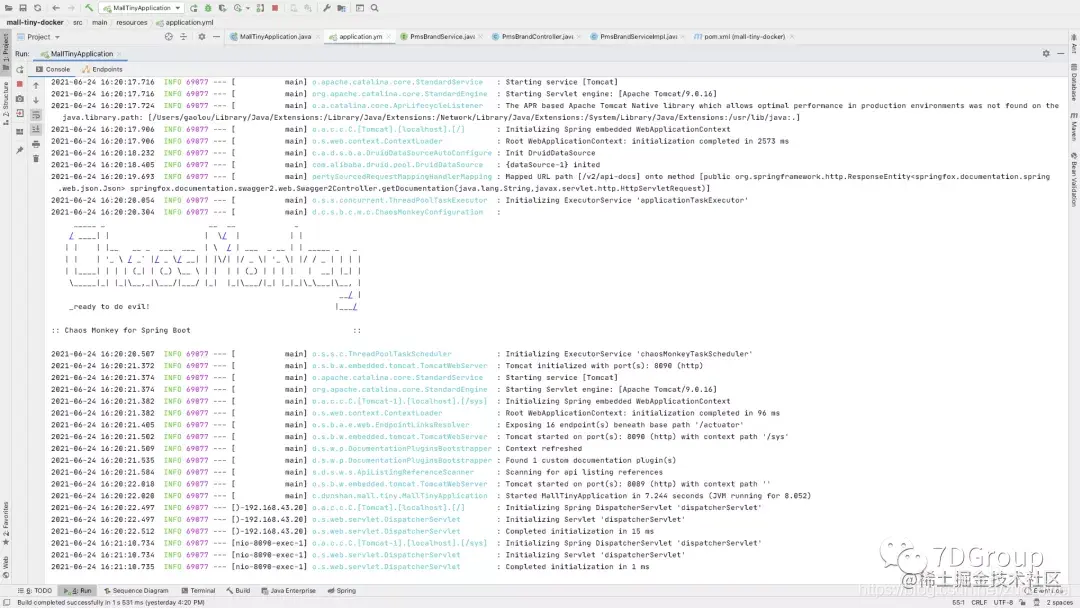Minimize the Run tool window
This screenshot has height=608, width=1080.
pyautogui.click(x=1061, y=54)
